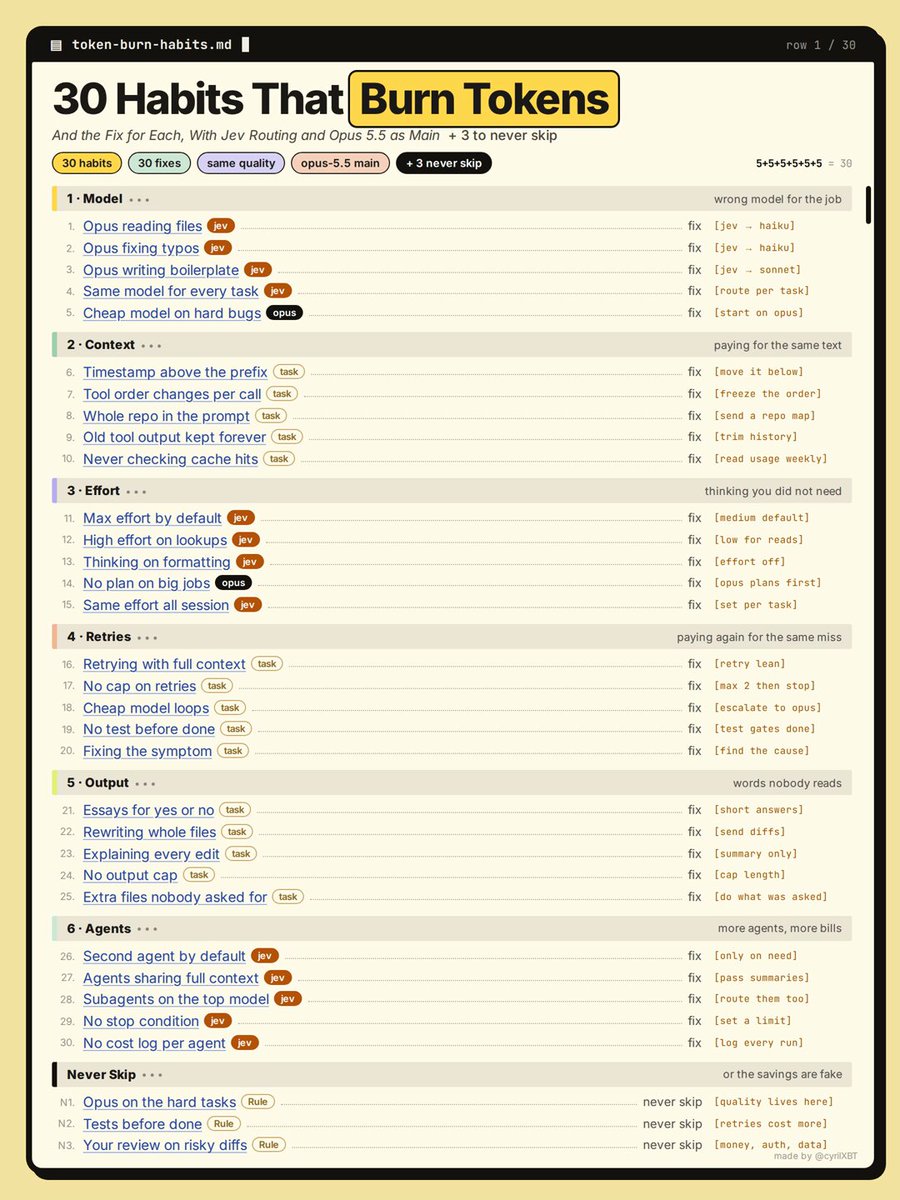This screenshot has width=900, height=1200.
Task: Select the "30 fixes" pill
Action: tap(160, 163)
